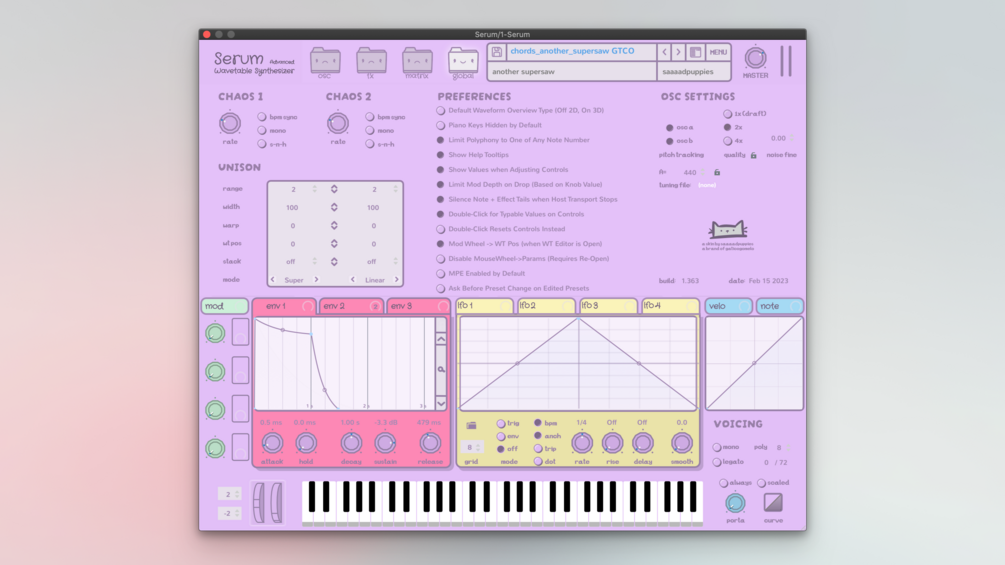
Task: Load the previous preset arrow
Action: (x=665, y=52)
